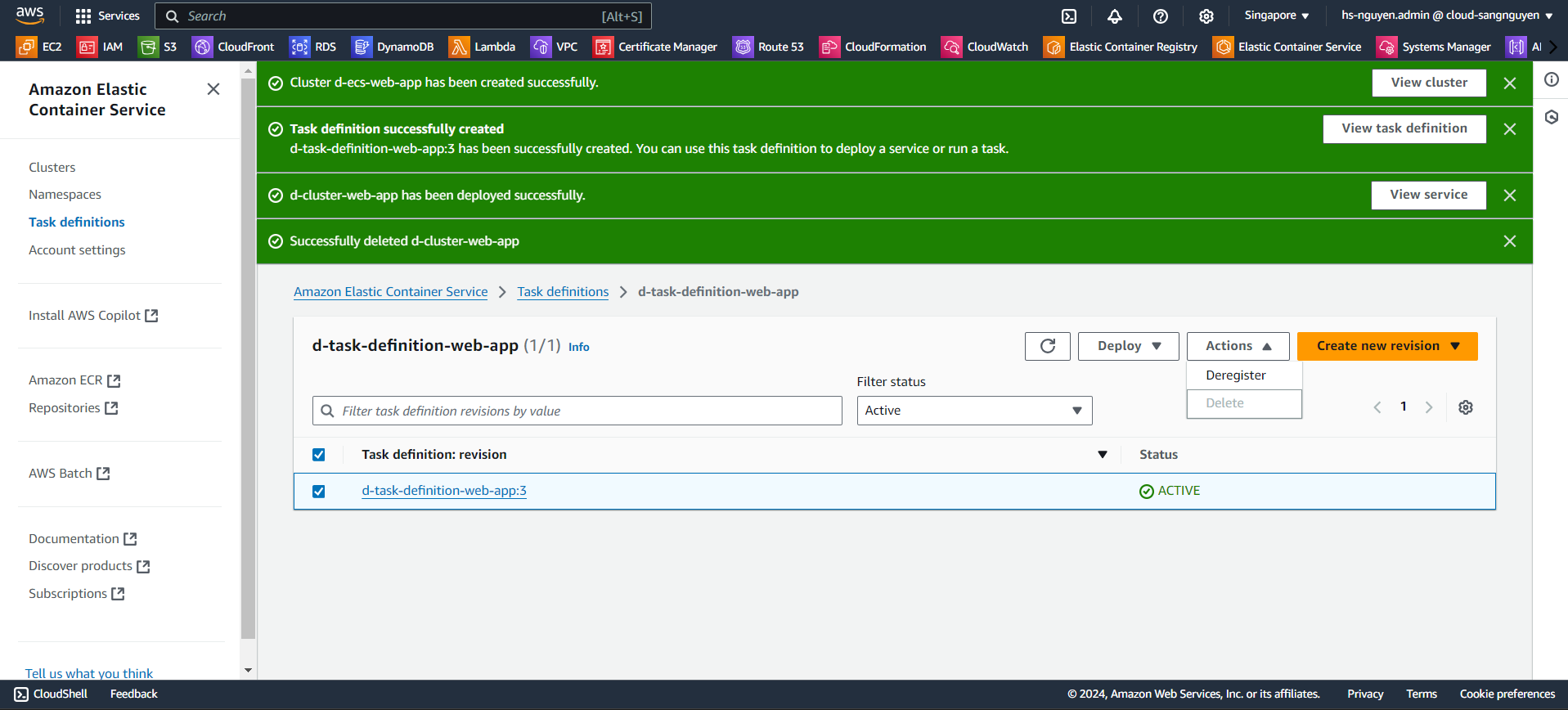Click the refresh button for task definitions

click(1047, 346)
